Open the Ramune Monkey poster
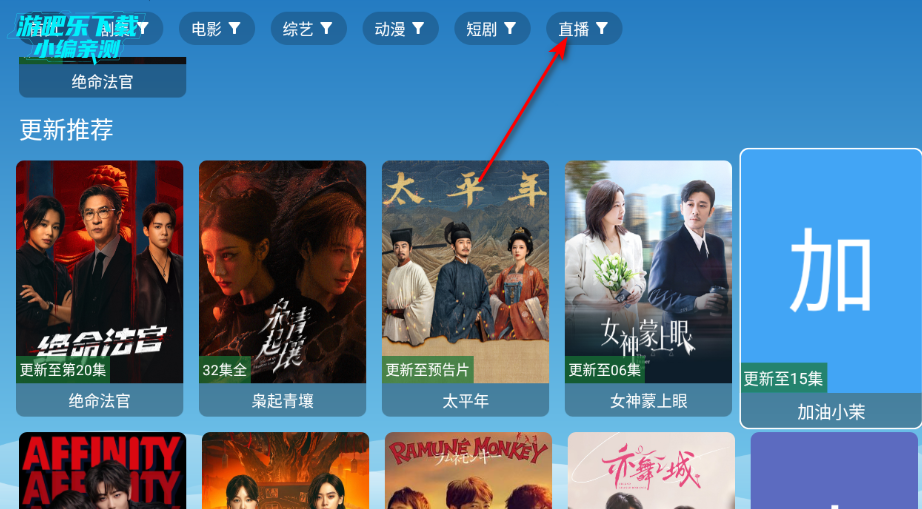 tap(468, 470)
